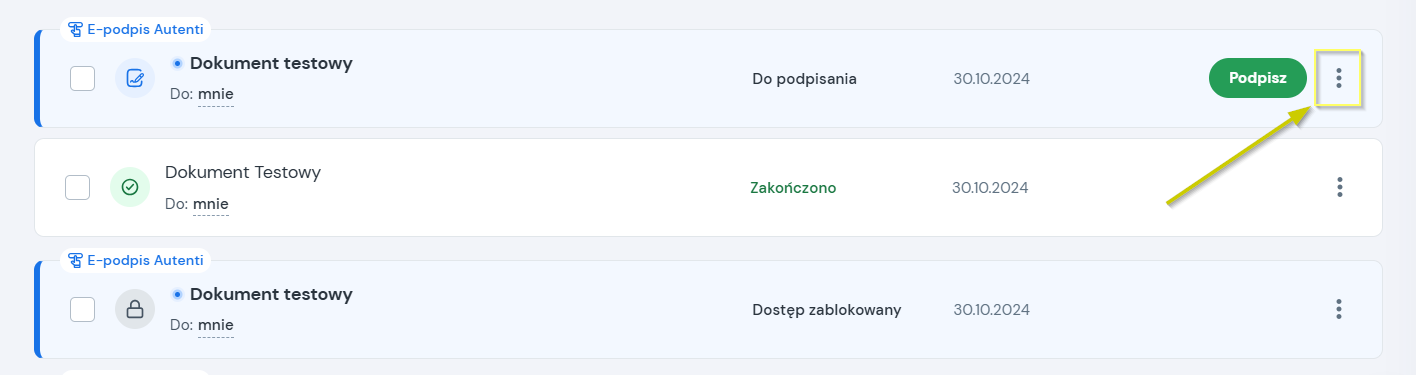Open three-dot menu for Dostęp zablokowany document
Viewport: 1416px width, 375px height.
tap(1339, 309)
